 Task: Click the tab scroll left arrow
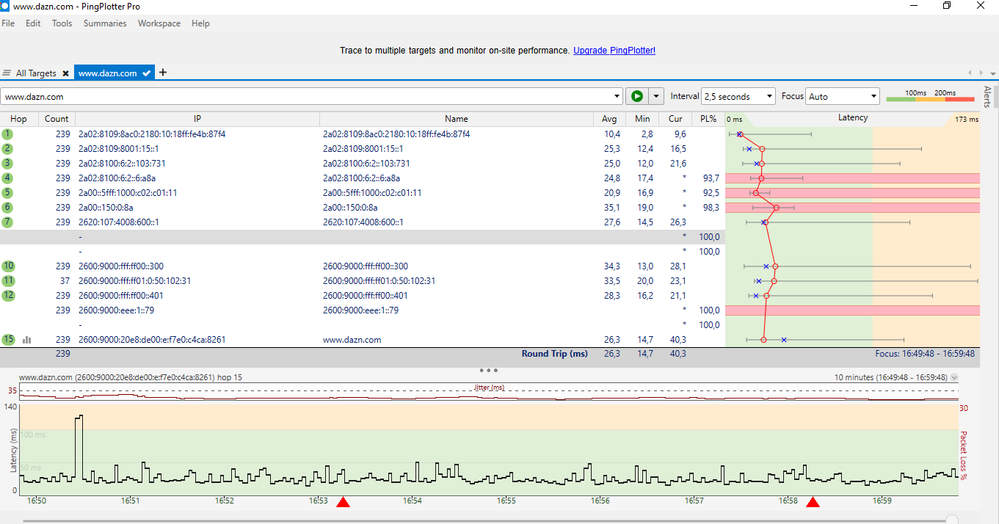[x=970, y=73]
